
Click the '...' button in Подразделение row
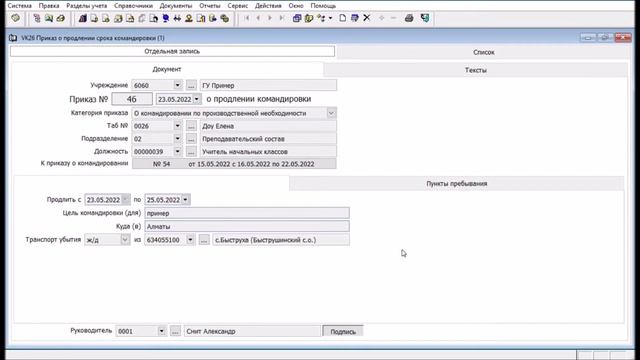point(191,139)
